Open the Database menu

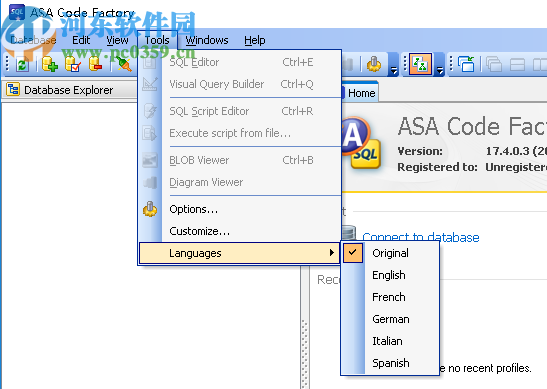(33, 40)
